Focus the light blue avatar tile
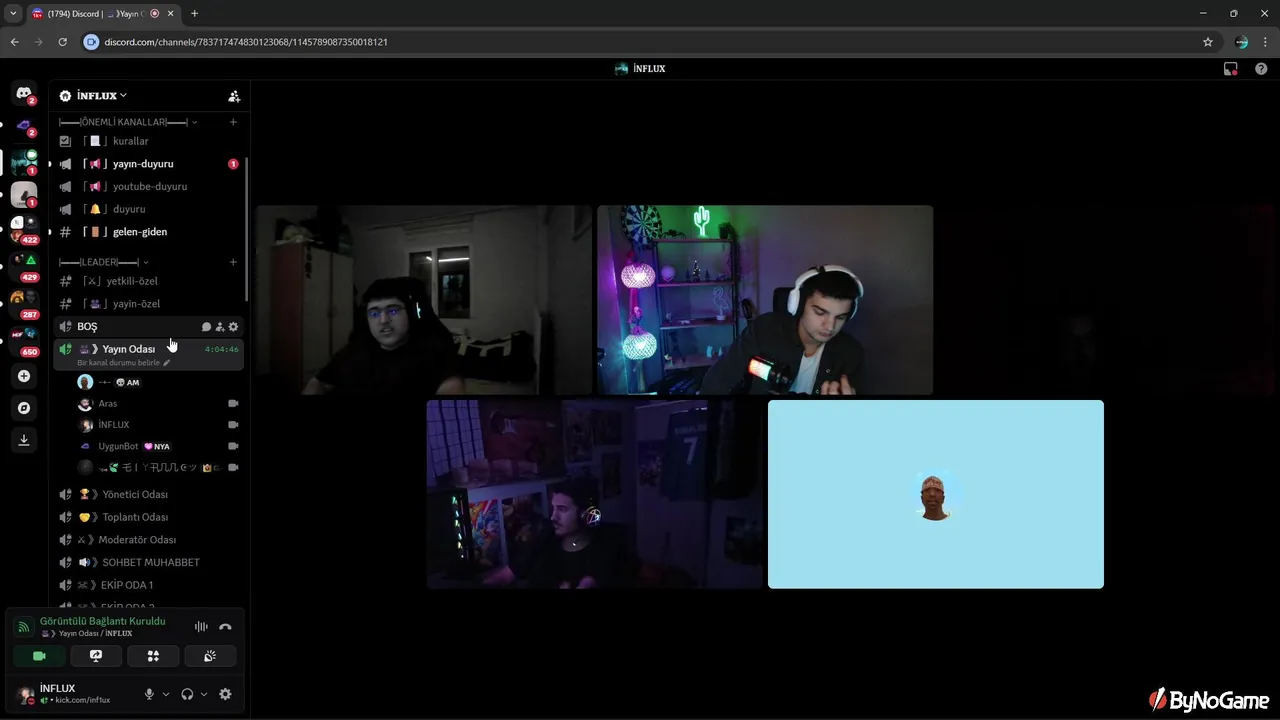Image resolution: width=1280 pixels, height=720 pixels. pos(936,494)
